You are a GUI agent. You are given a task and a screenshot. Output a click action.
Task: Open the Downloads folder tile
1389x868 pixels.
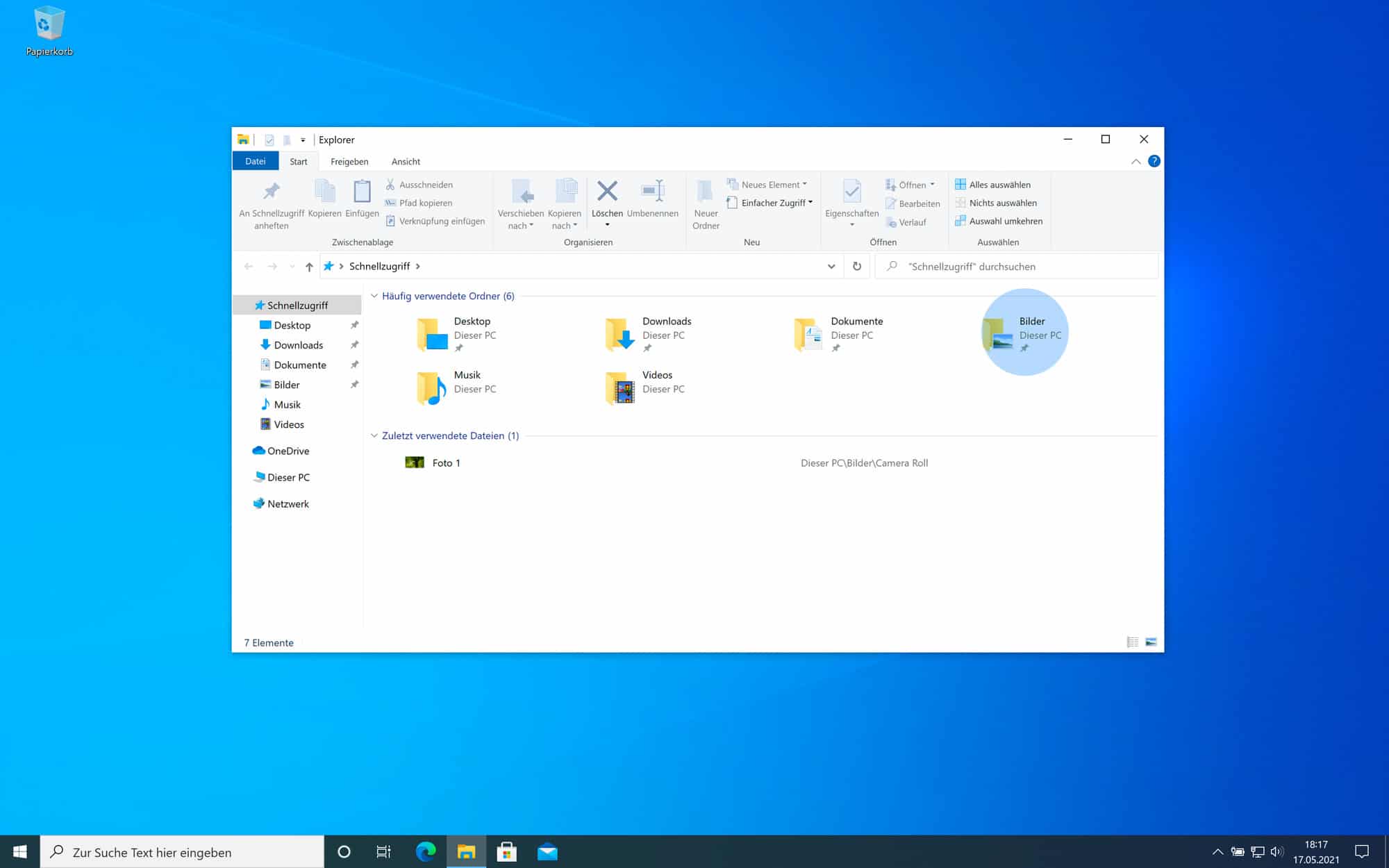(649, 335)
